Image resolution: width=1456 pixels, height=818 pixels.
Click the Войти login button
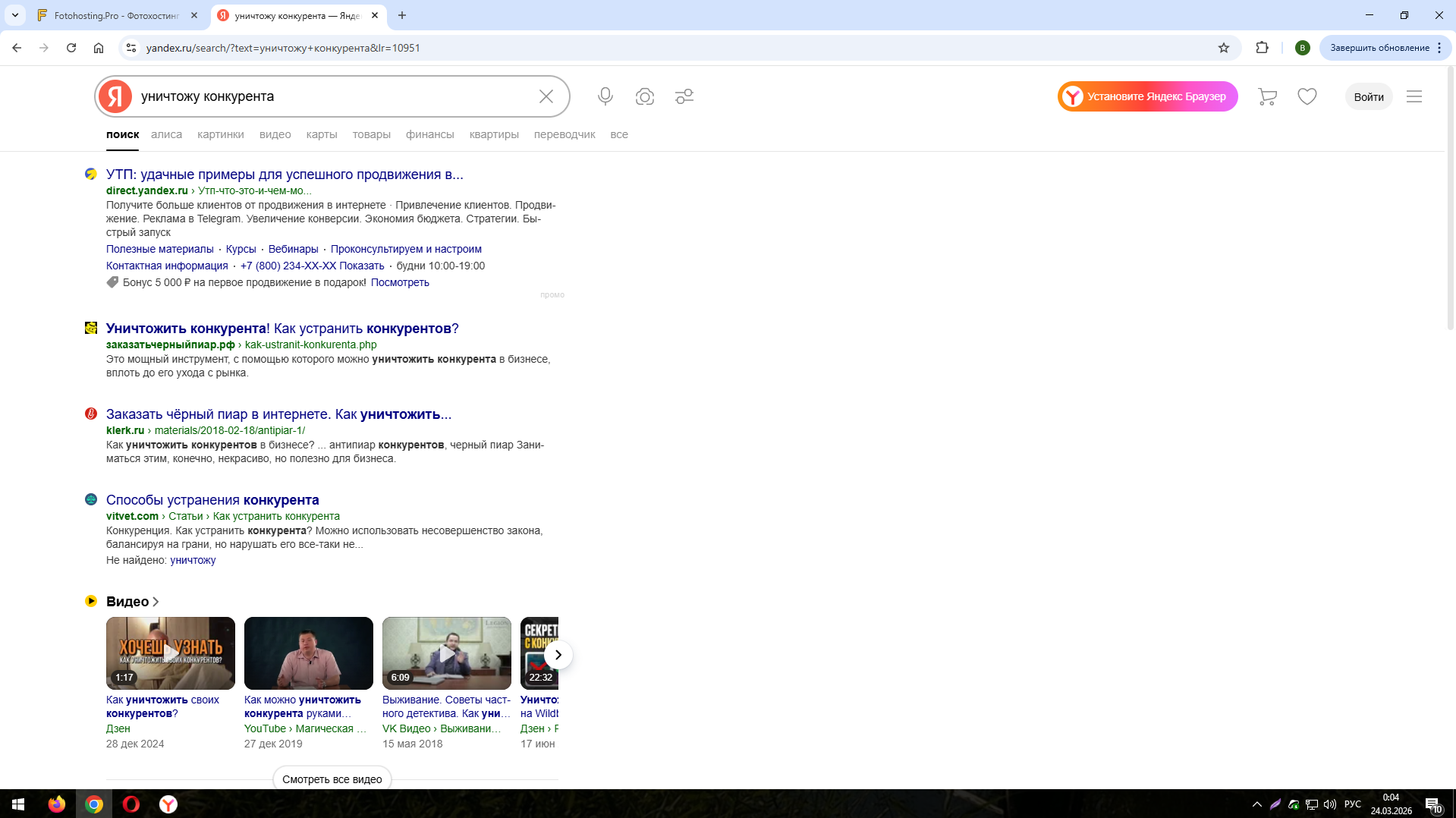(x=1369, y=96)
